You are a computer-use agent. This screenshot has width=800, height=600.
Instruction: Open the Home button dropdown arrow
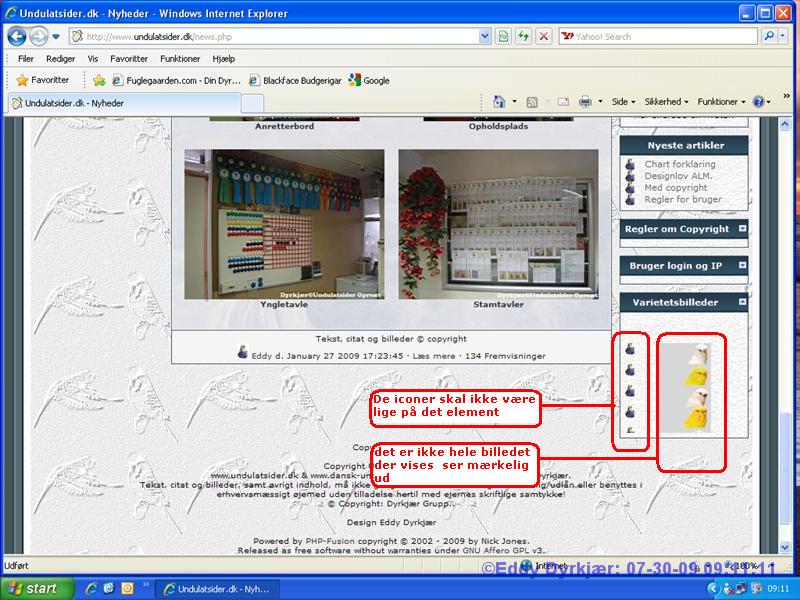[514, 102]
